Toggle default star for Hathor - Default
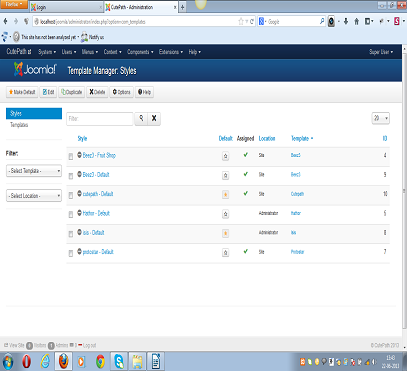The height and width of the screenshot is (371, 407). pos(225,214)
